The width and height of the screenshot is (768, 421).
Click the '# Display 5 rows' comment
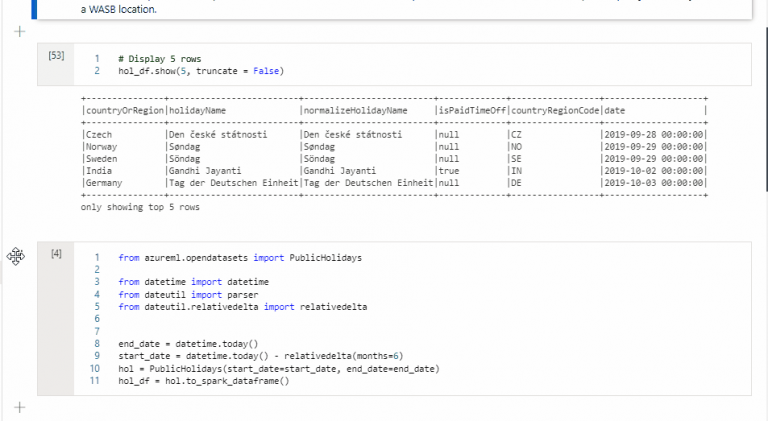160,59
